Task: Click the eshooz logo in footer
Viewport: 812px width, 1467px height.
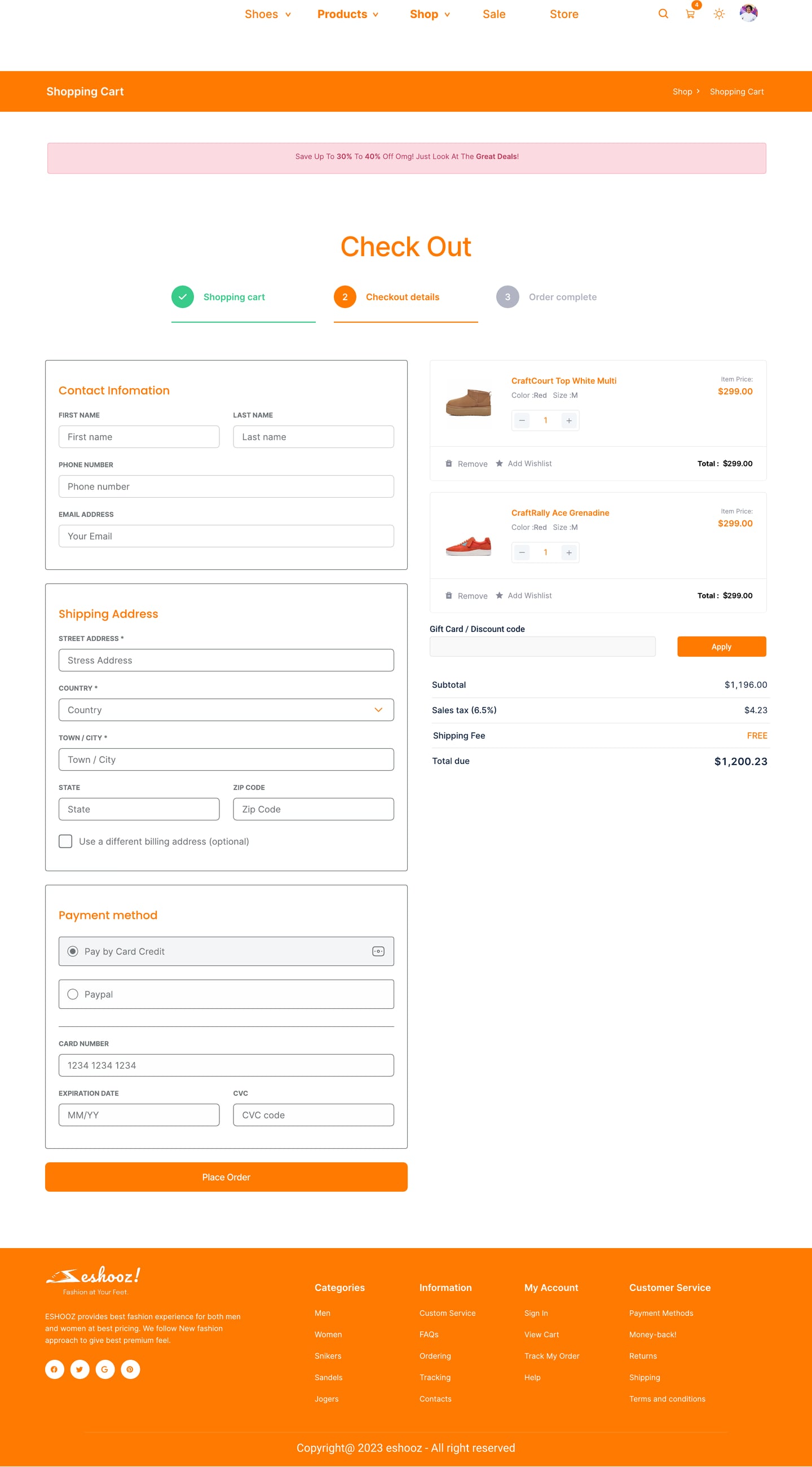Action: click(93, 1280)
